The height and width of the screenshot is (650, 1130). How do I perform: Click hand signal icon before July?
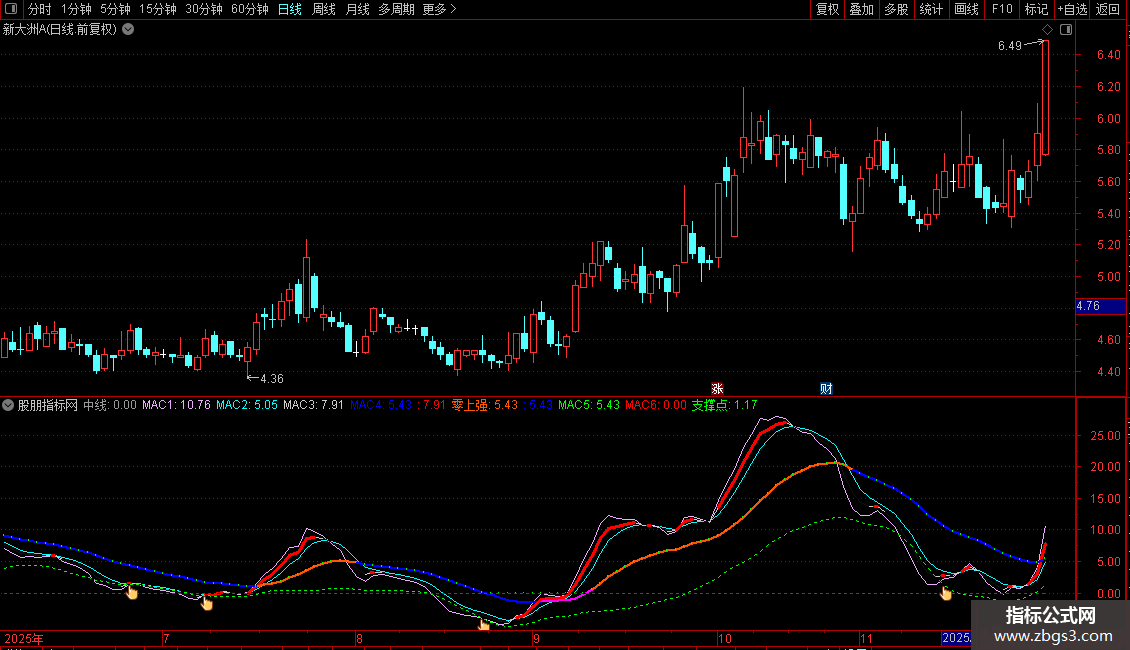pos(131,592)
